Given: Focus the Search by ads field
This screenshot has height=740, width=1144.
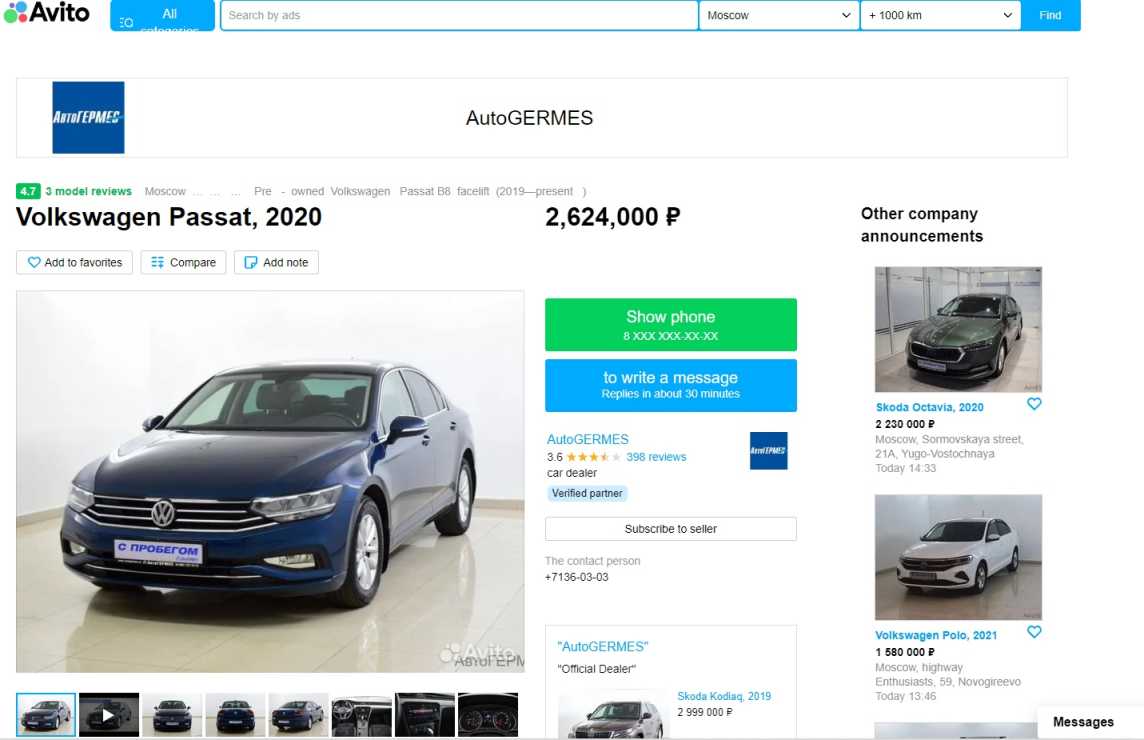Looking at the screenshot, I should [459, 15].
